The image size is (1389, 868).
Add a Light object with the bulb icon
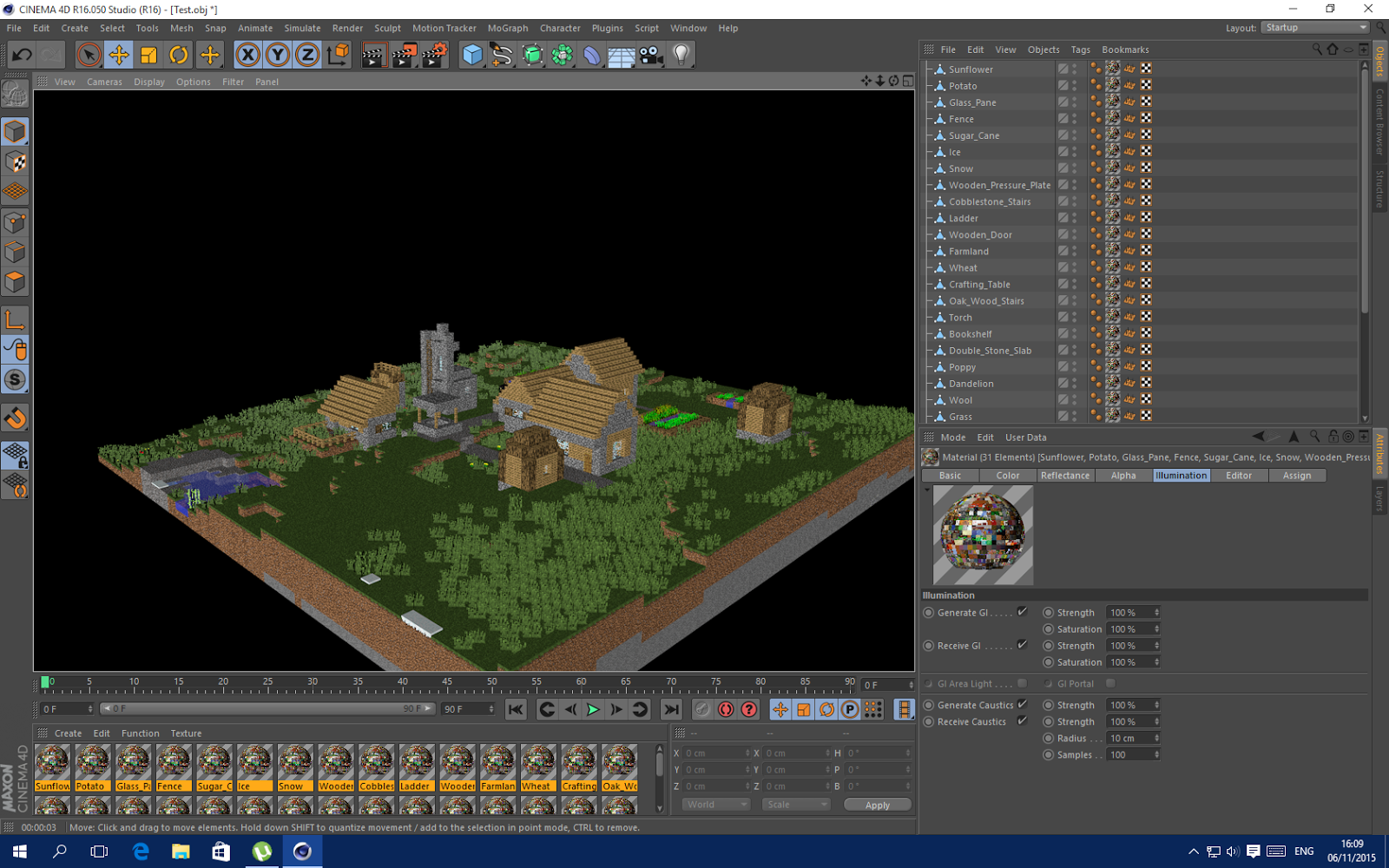pos(681,55)
